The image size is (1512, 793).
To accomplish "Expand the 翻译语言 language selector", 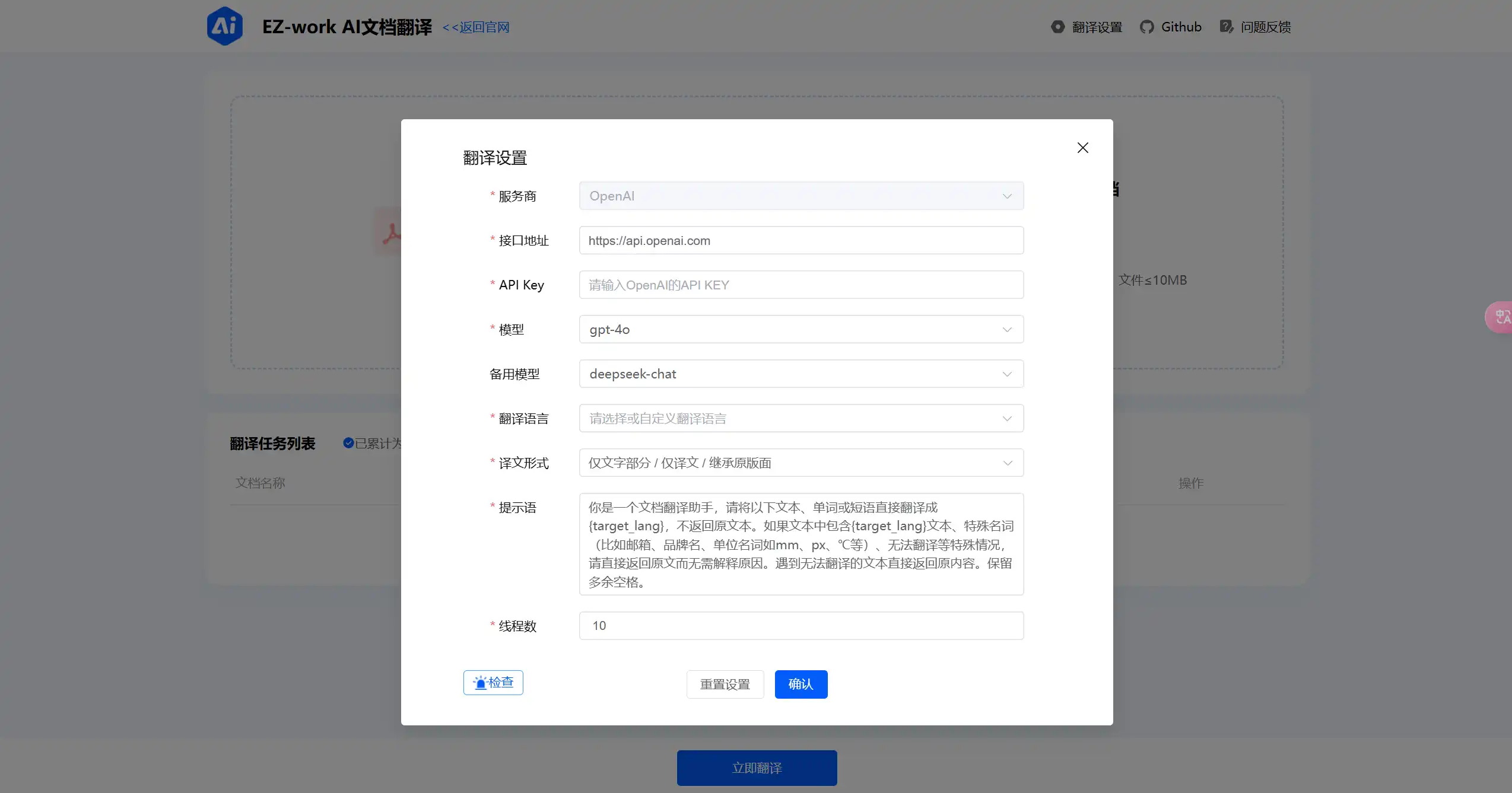I will 801,418.
